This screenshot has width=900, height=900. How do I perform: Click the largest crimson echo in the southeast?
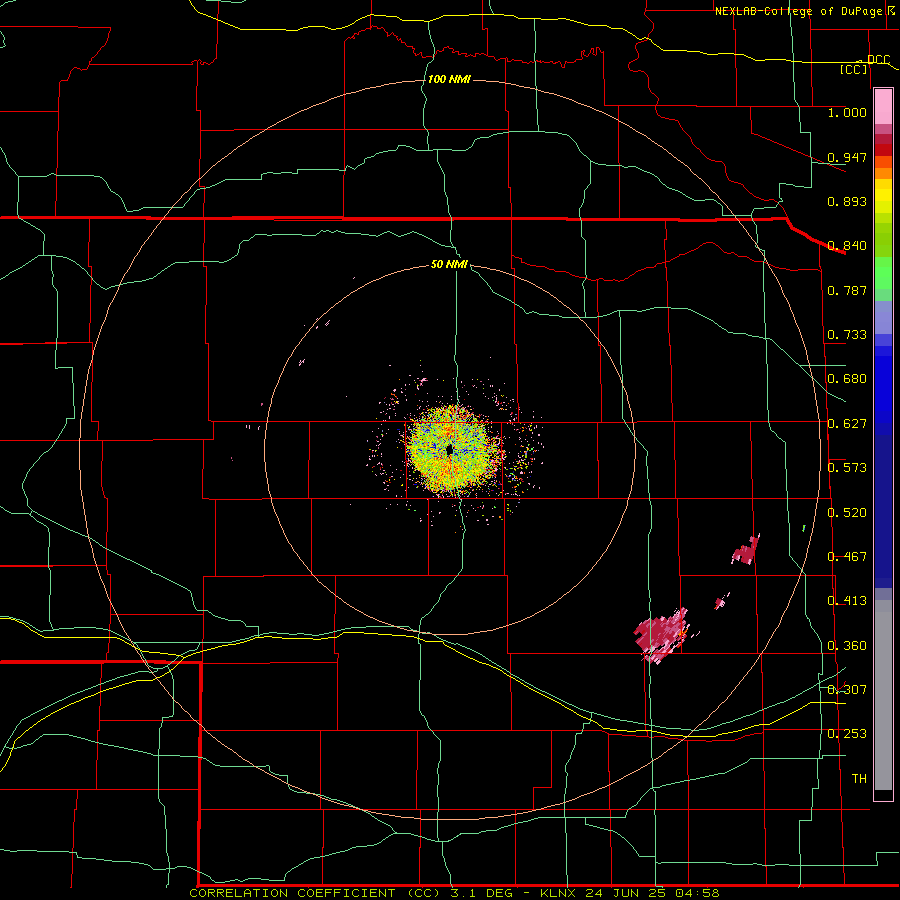[x=661, y=634]
